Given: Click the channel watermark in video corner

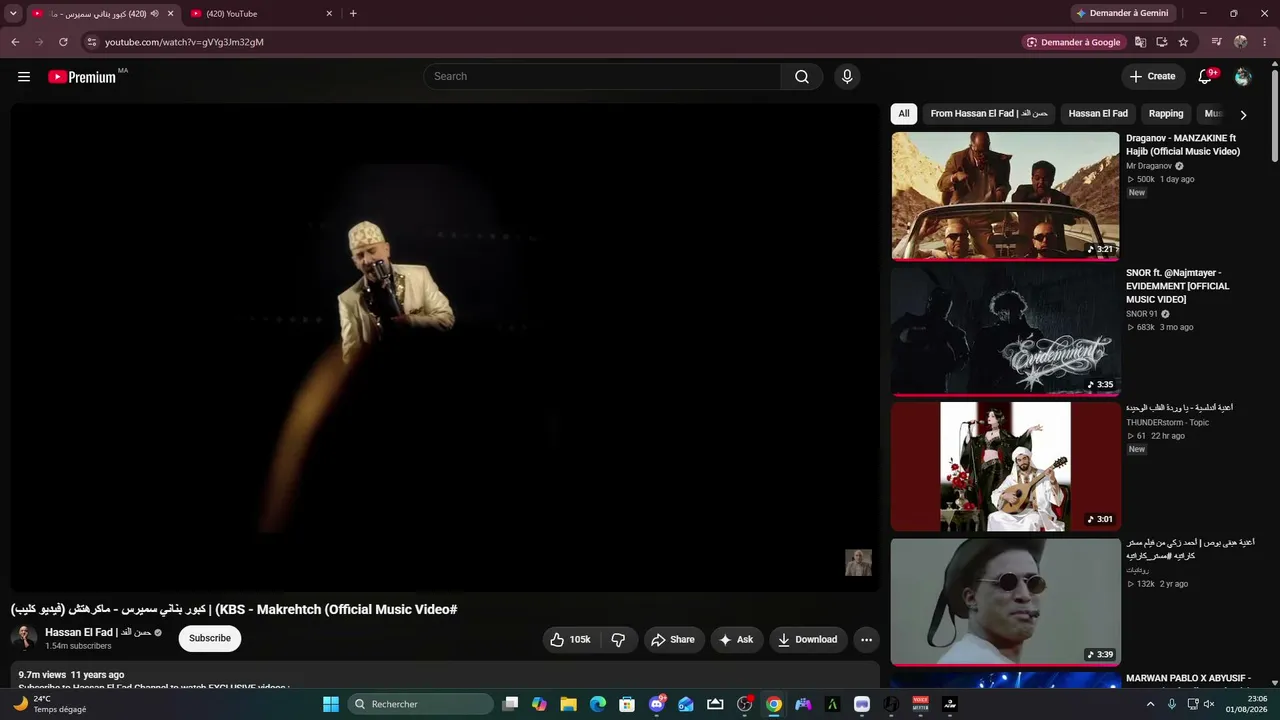Looking at the screenshot, I should click(x=858, y=563).
